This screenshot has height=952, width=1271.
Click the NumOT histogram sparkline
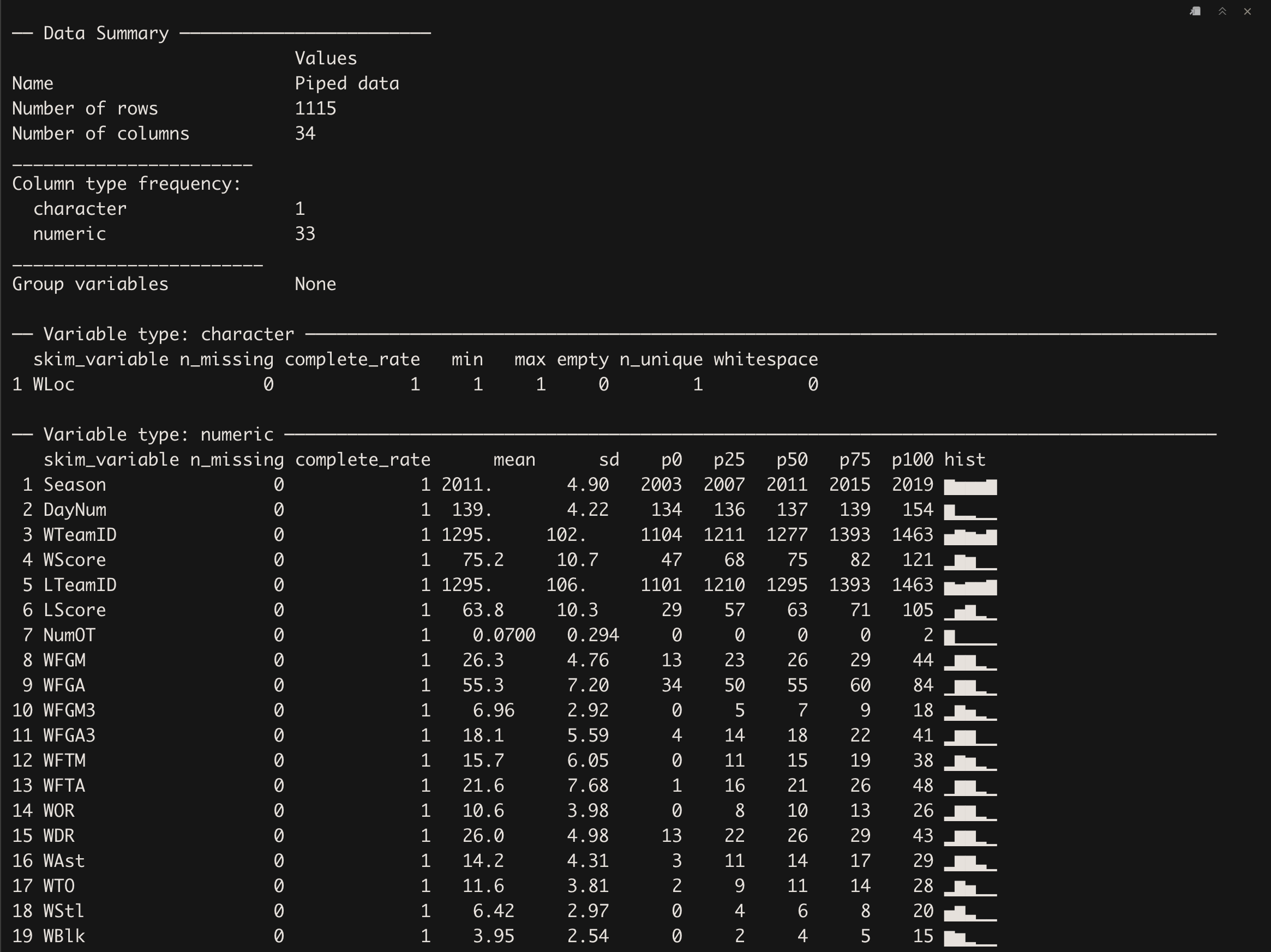[x=970, y=637]
